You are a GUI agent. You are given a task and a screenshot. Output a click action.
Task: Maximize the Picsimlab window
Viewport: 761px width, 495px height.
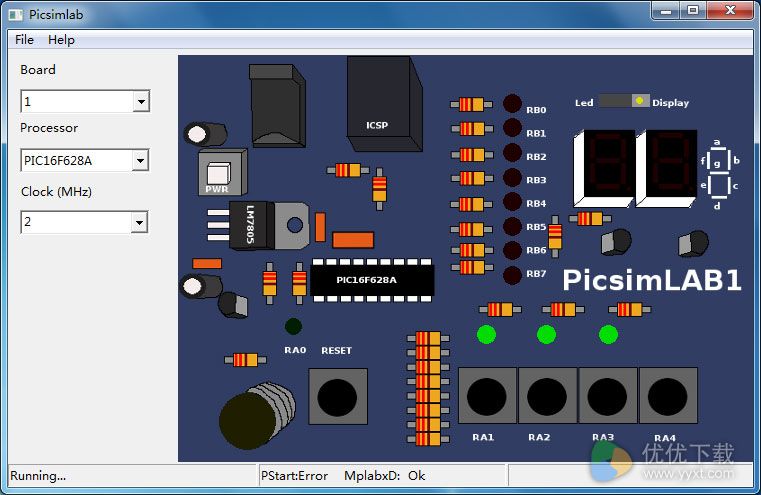[x=693, y=11]
